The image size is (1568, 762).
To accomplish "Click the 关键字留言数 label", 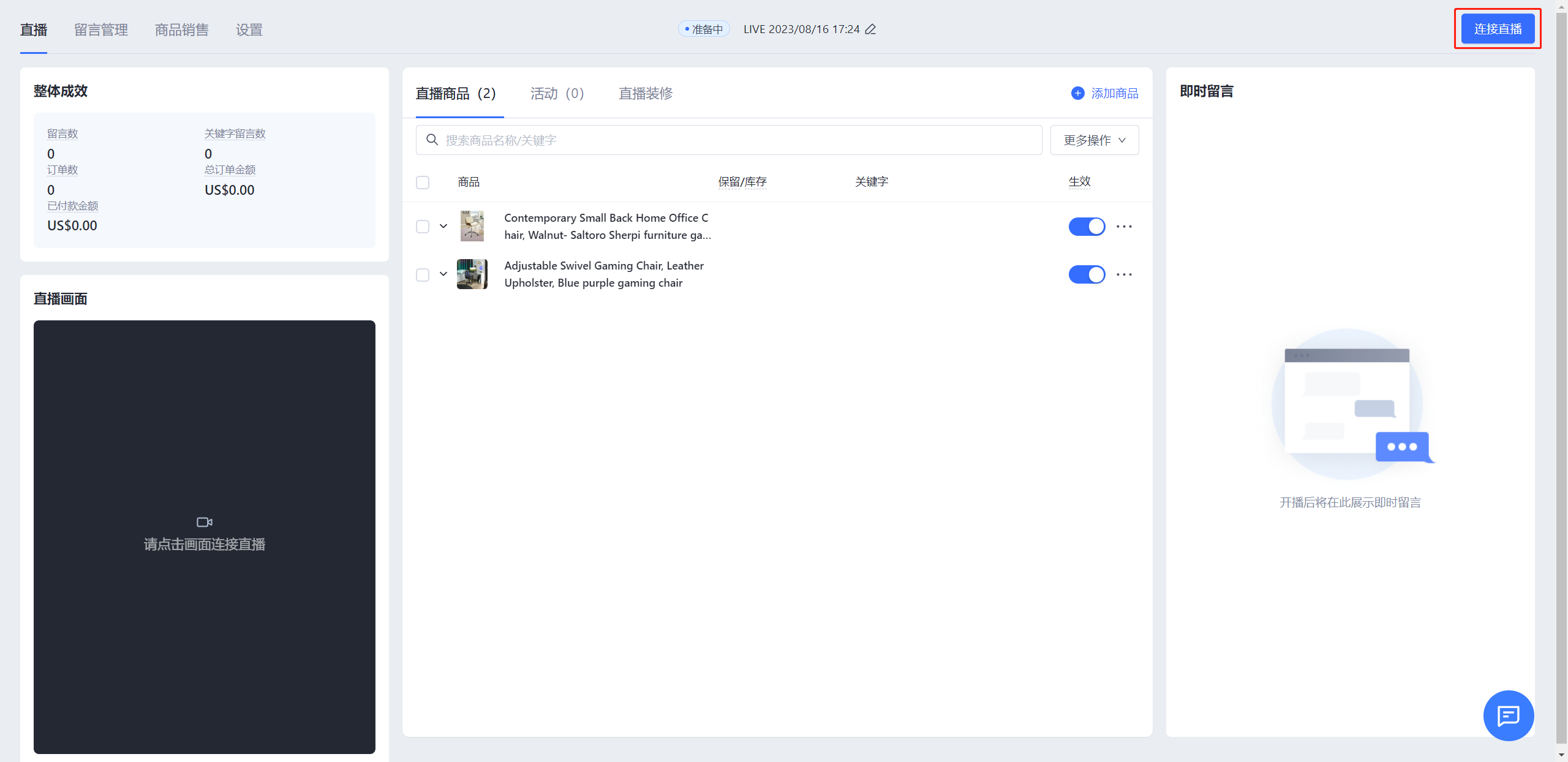I will point(235,134).
